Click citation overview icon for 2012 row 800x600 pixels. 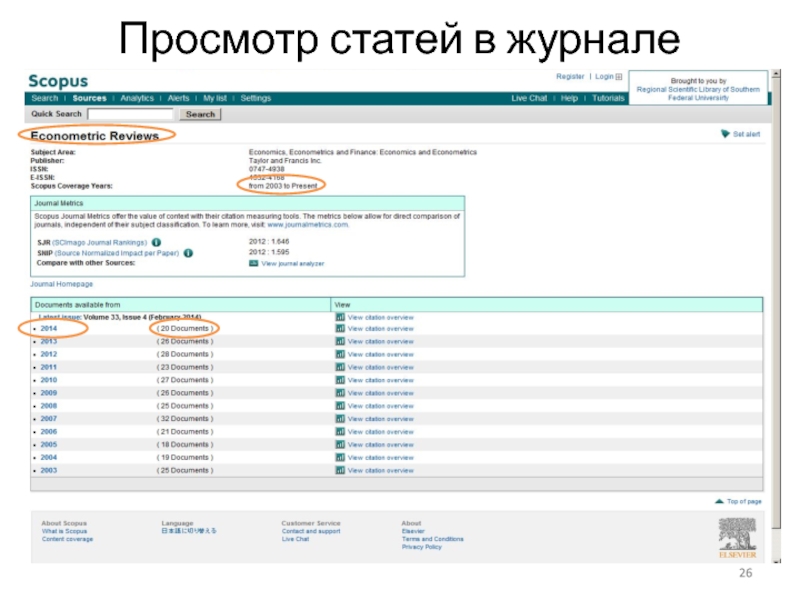[x=340, y=354]
